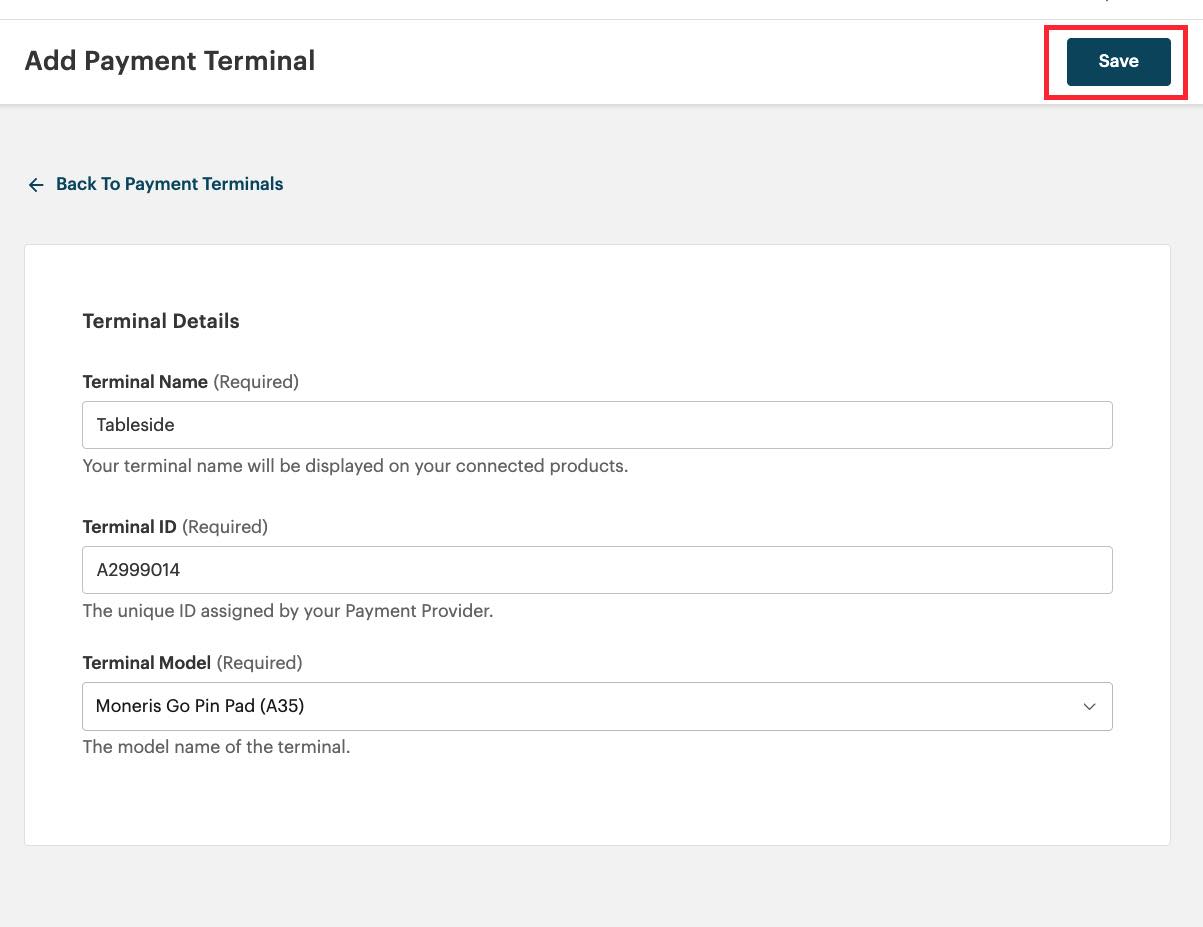Click the Payment Provider unique ID hint
Viewport: 1203px width, 927px height.
tap(287, 611)
